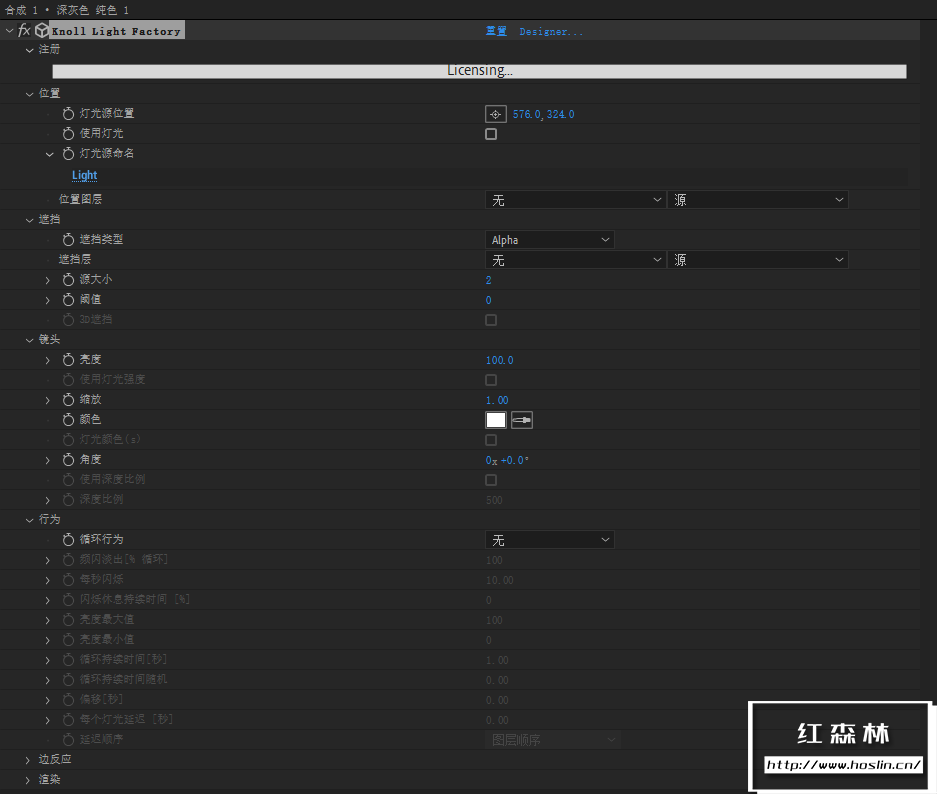Enable the 使用灯光 checkbox

click(x=491, y=133)
